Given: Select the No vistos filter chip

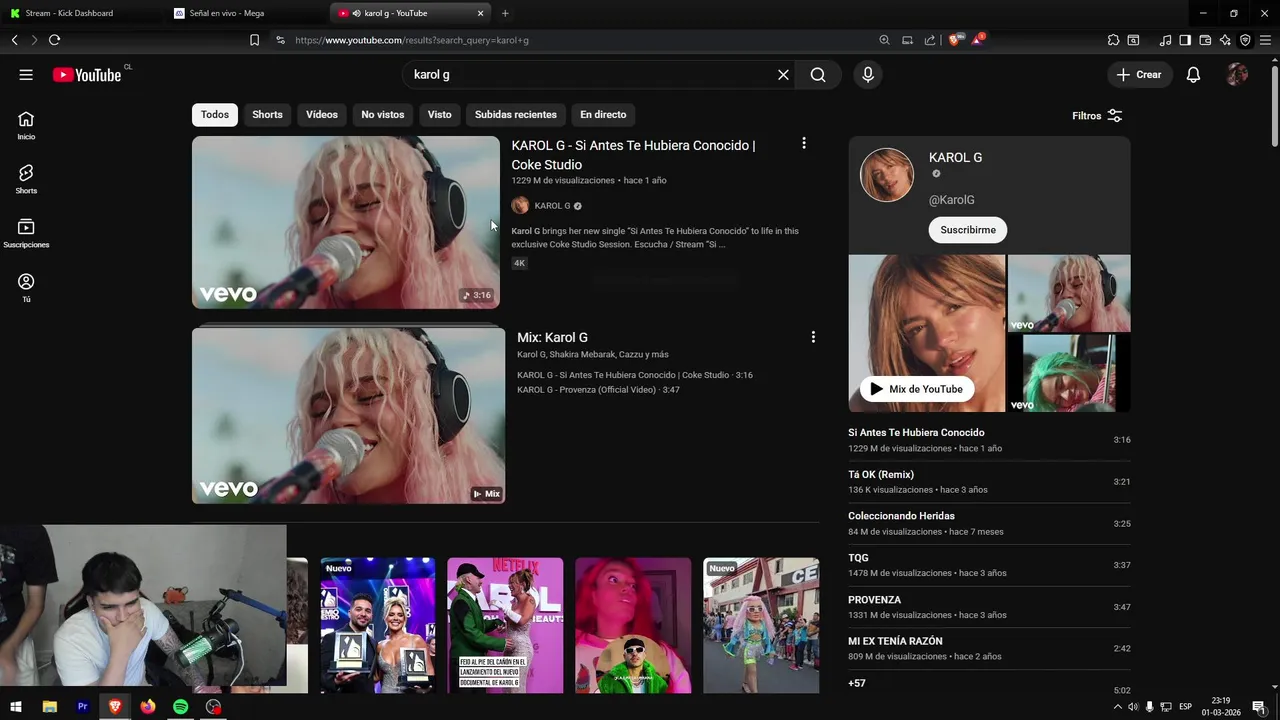Looking at the screenshot, I should point(383,115).
